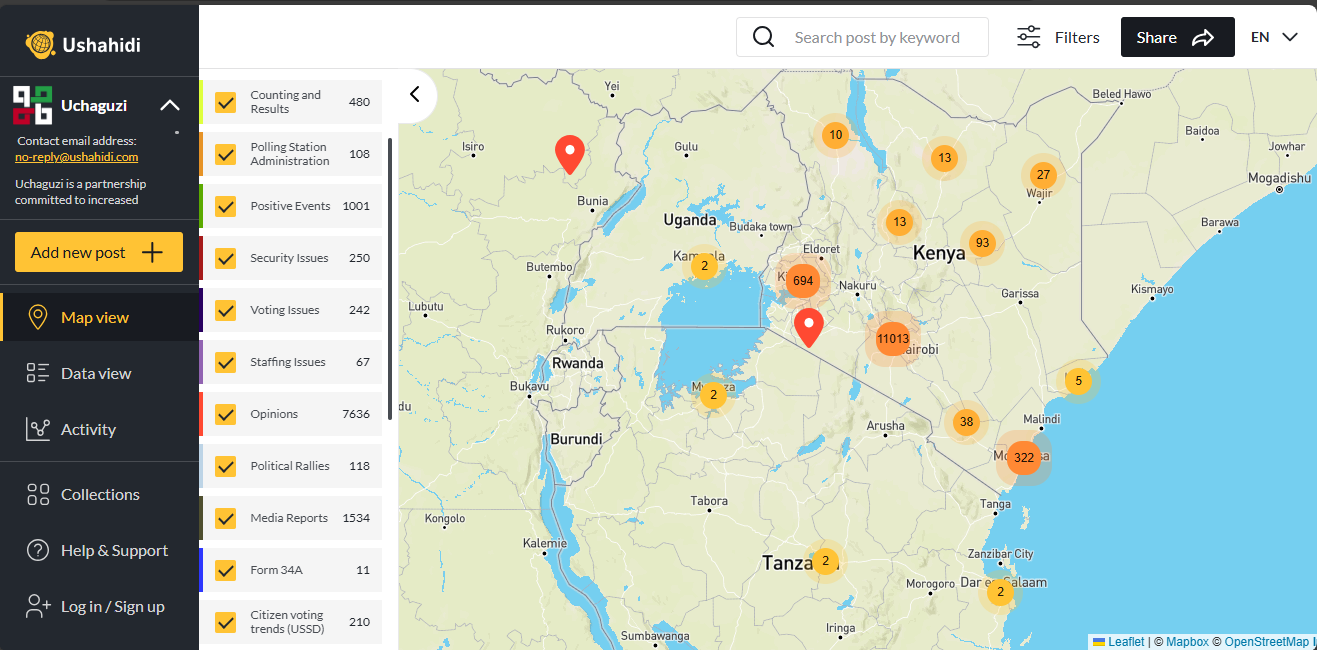Open the Mapbox attribution link

[x=1187, y=642]
